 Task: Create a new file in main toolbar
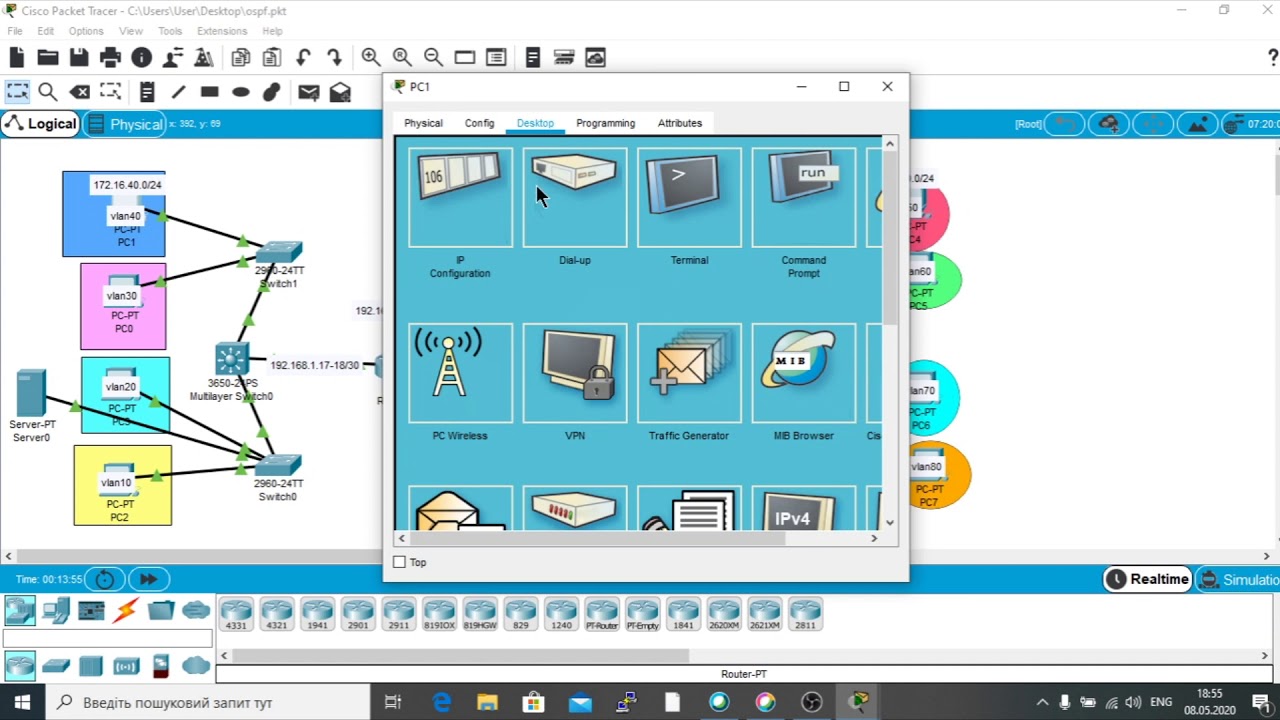coord(17,58)
